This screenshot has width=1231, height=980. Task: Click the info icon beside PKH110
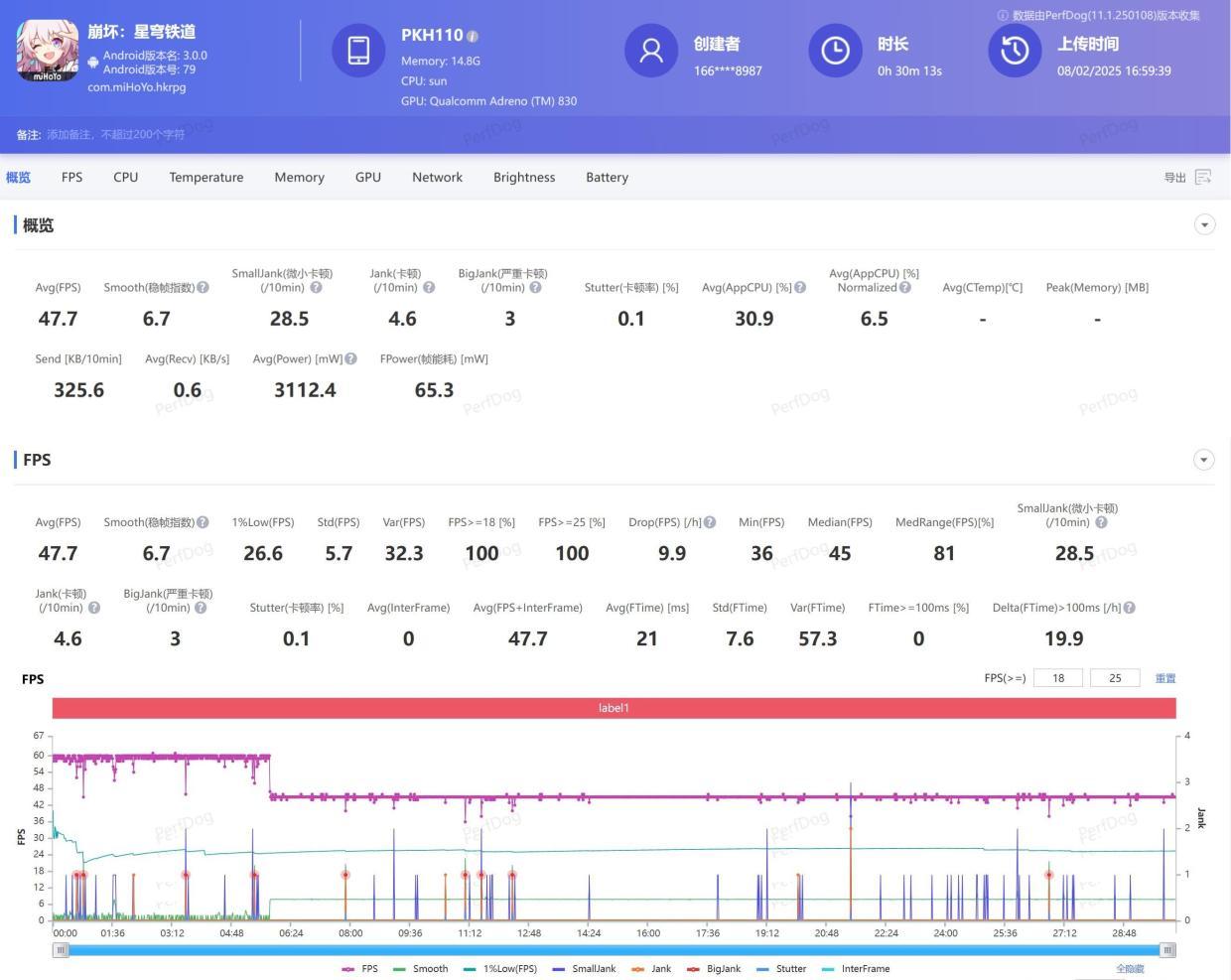473,37
